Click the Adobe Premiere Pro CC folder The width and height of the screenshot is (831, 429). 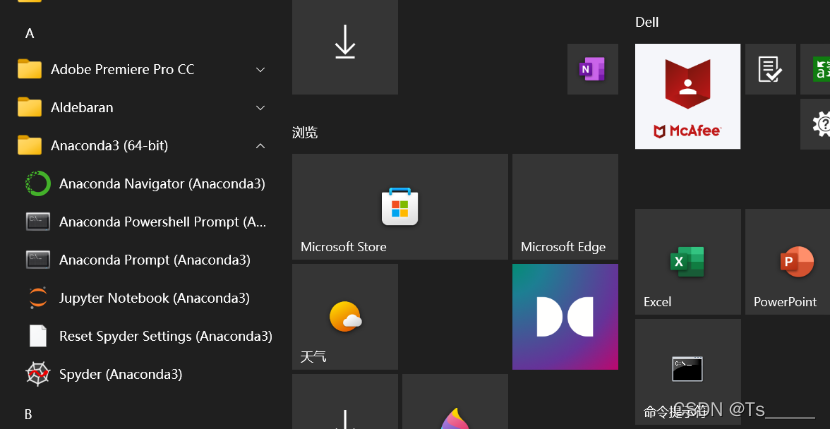click(140, 69)
